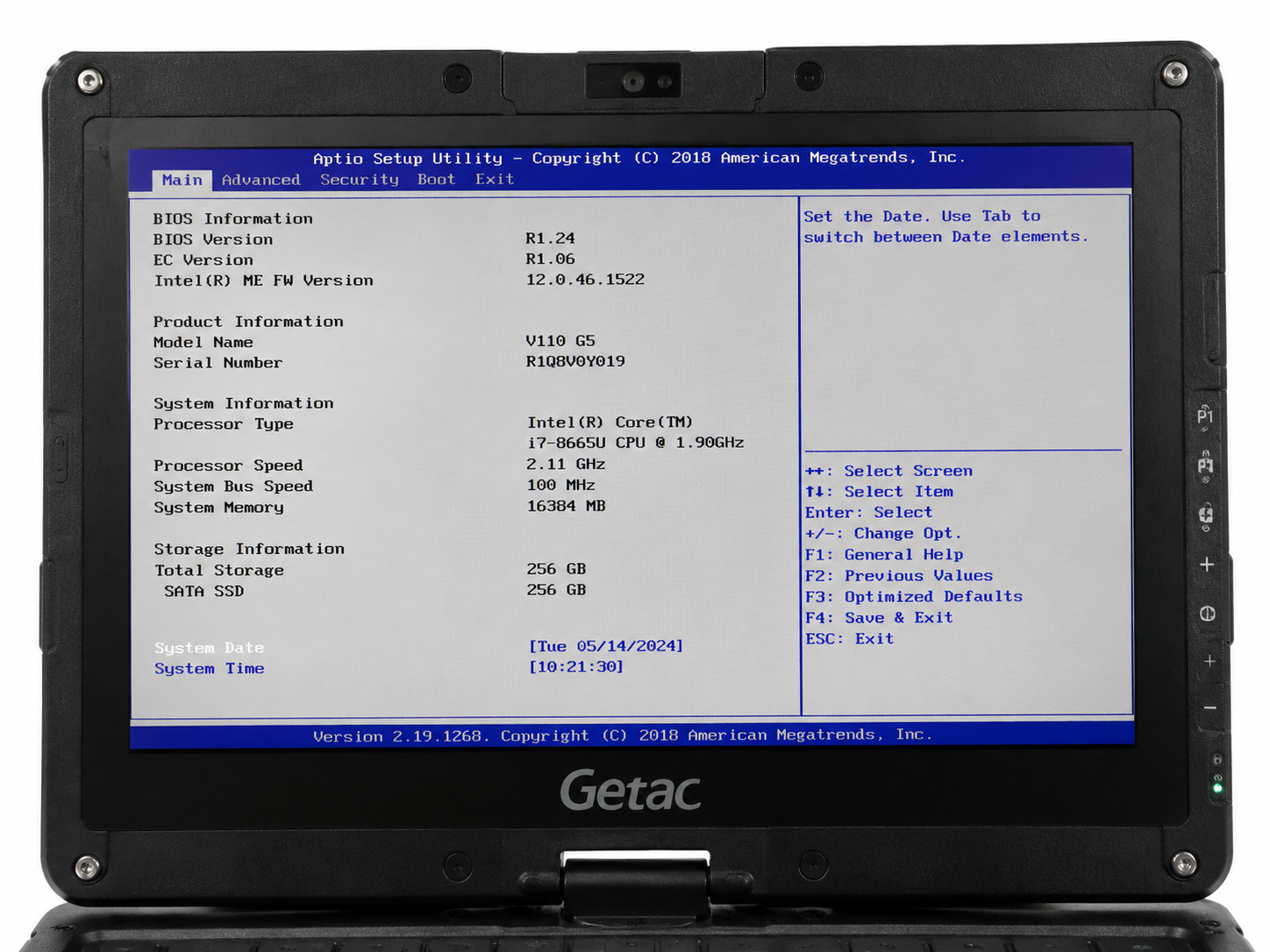Click BIOS Version value R1.24
The width and height of the screenshot is (1270, 952).
(550, 238)
